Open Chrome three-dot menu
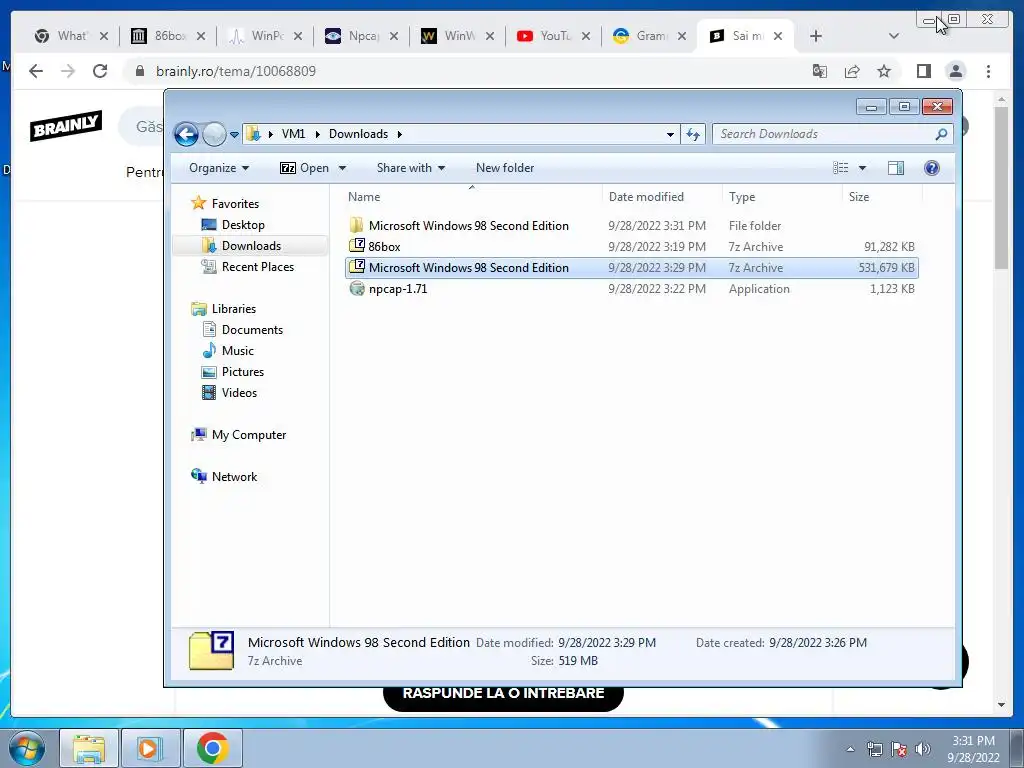This screenshot has height=768, width=1024. pos(988,71)
